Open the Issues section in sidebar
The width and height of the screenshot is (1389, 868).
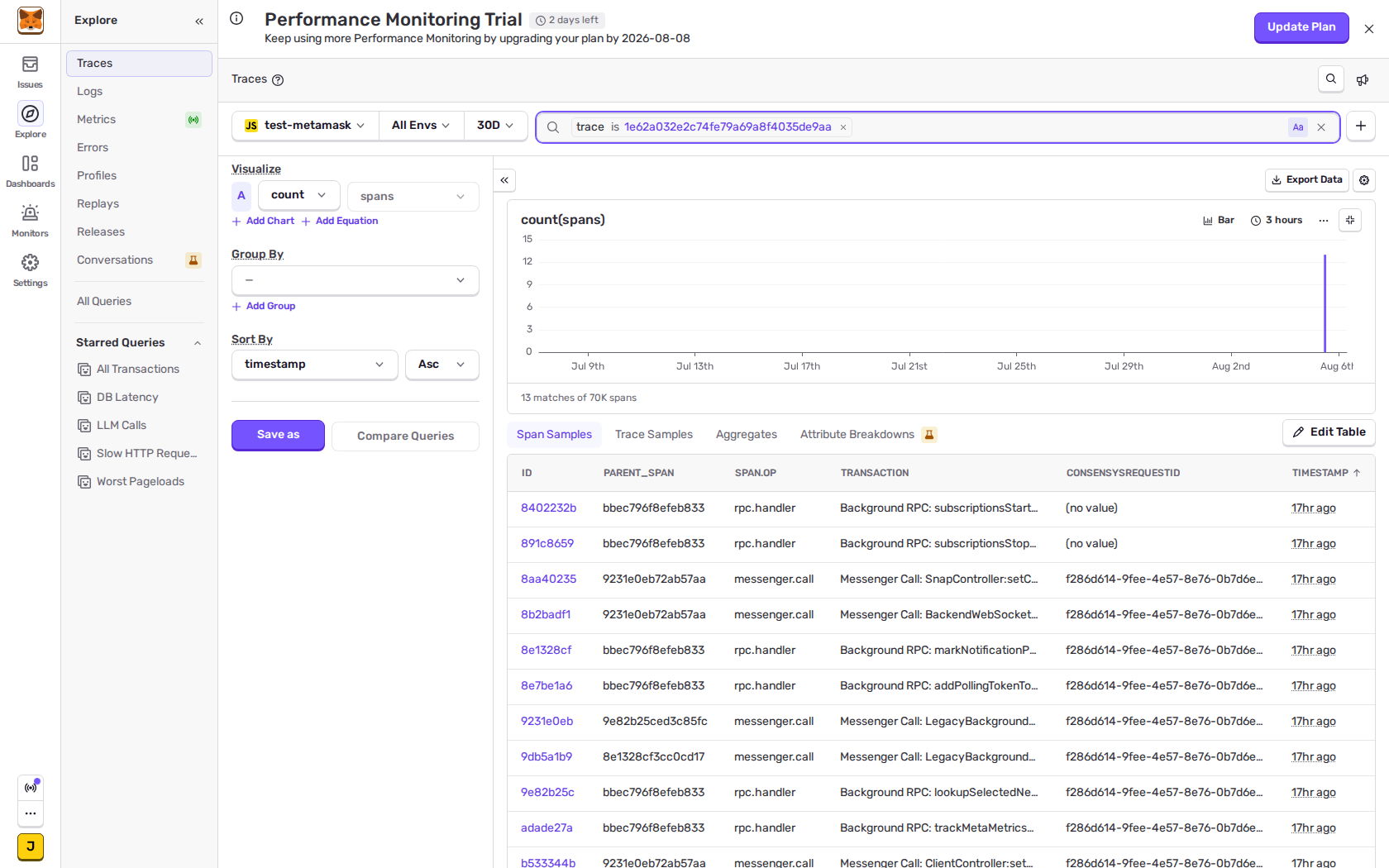(30, 72)
